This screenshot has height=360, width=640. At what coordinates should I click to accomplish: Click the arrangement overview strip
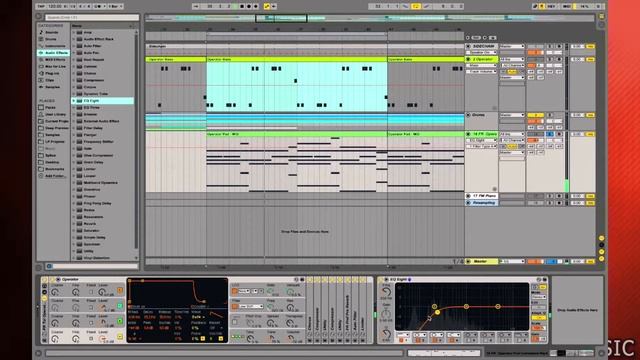(369, 18)
